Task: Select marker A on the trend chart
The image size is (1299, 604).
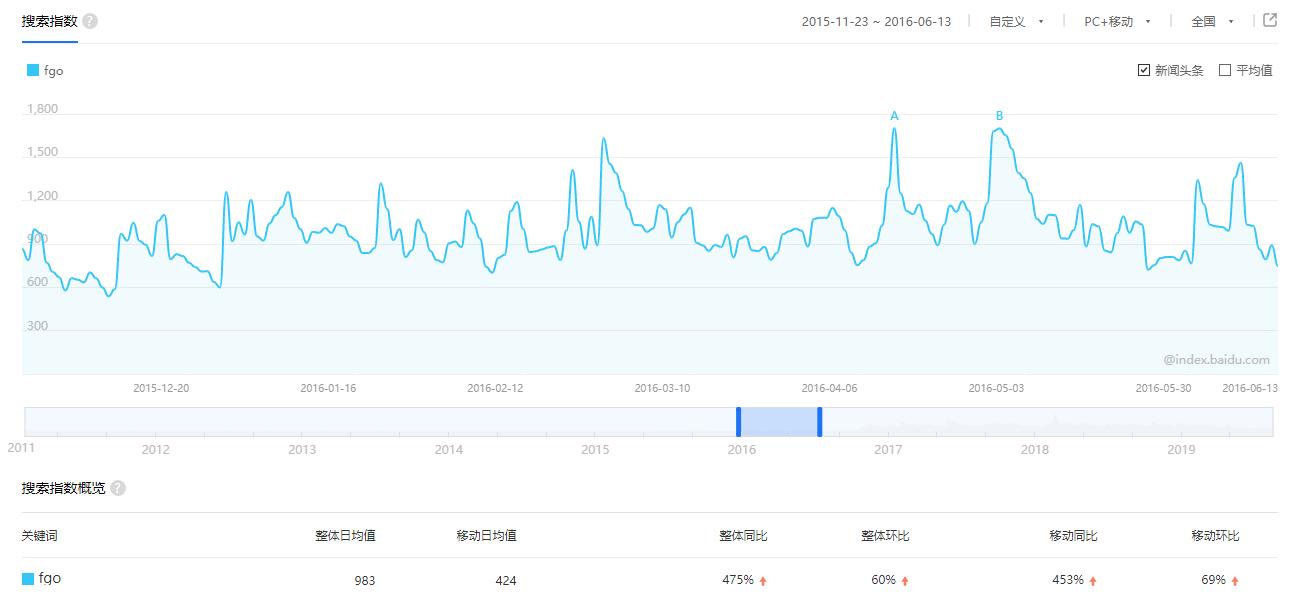Action: [895, 117]
